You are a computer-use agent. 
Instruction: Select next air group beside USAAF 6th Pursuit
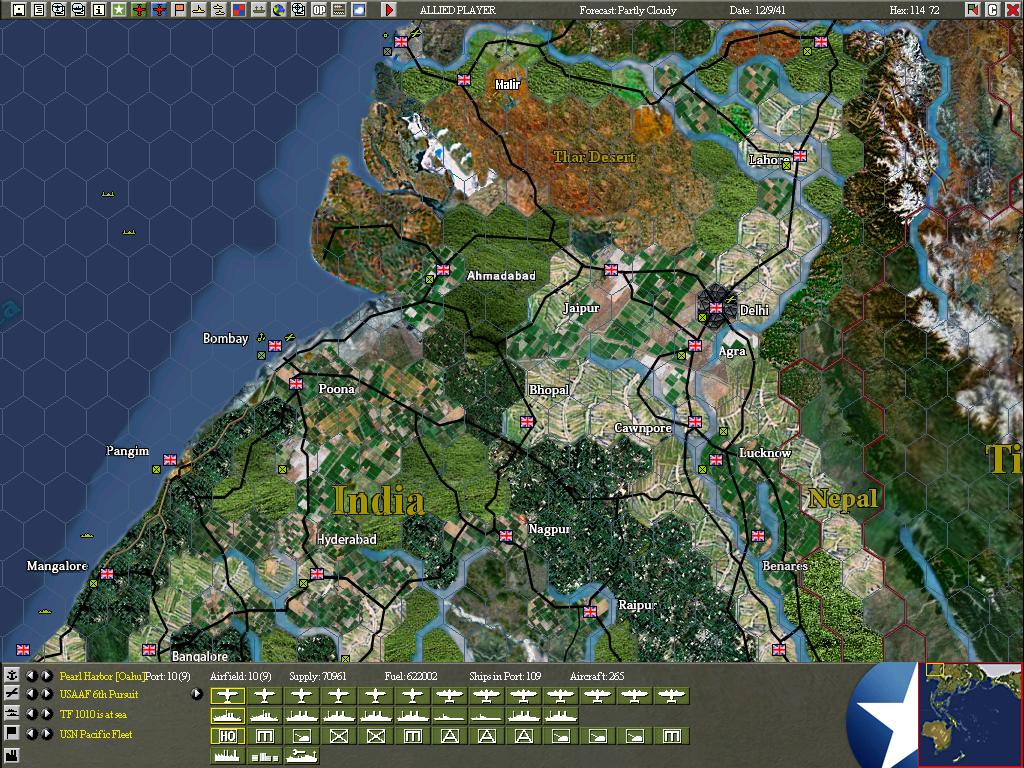click(x=46, y=694)
